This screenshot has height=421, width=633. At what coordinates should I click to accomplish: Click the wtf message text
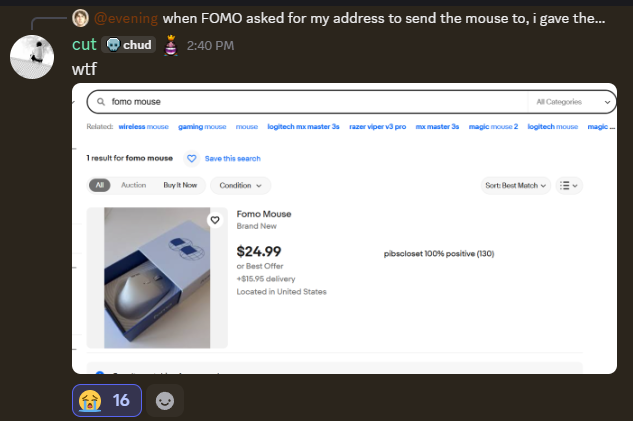(84, 69)
